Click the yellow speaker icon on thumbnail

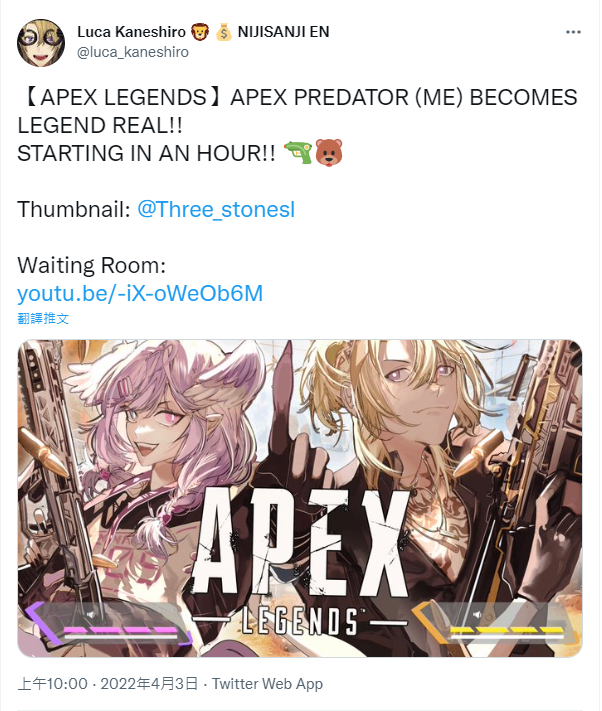[477, 614]
